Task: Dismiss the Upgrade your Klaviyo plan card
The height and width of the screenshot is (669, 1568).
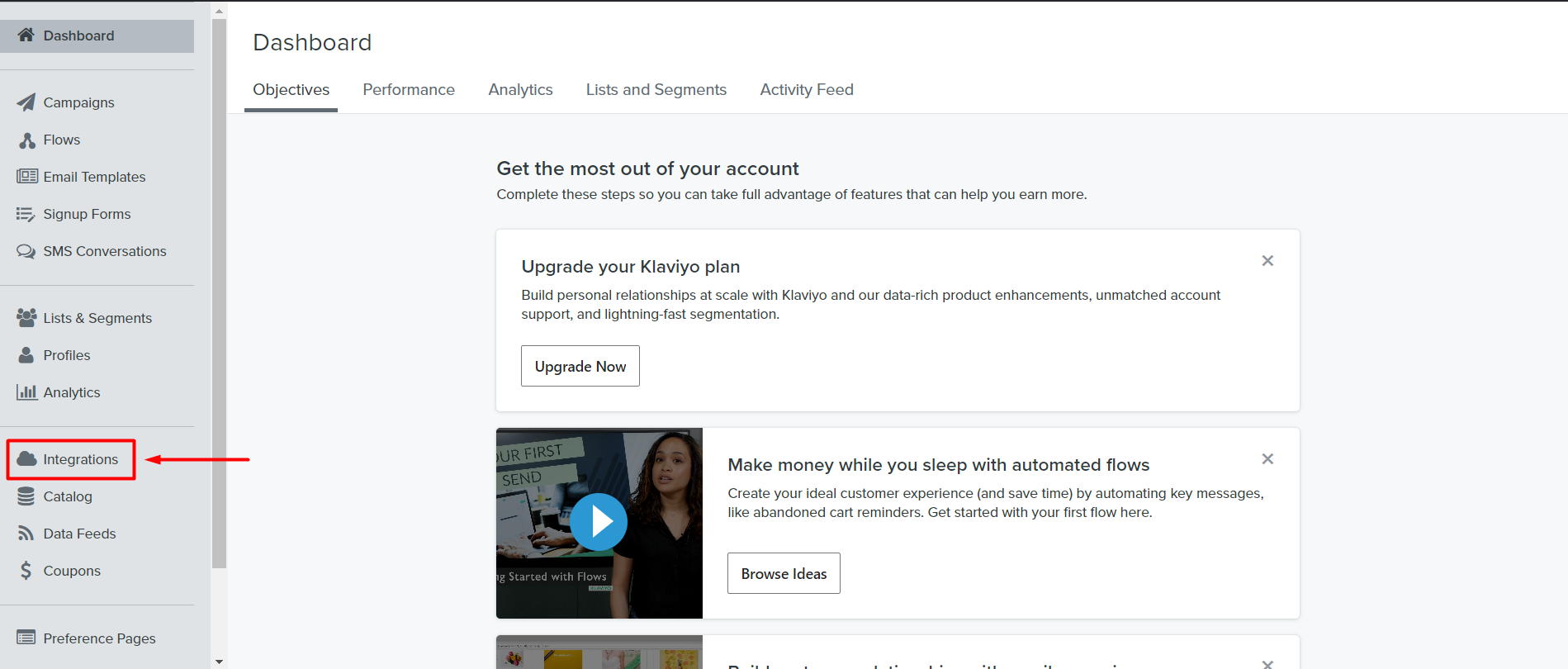Action: (1267, 261)
